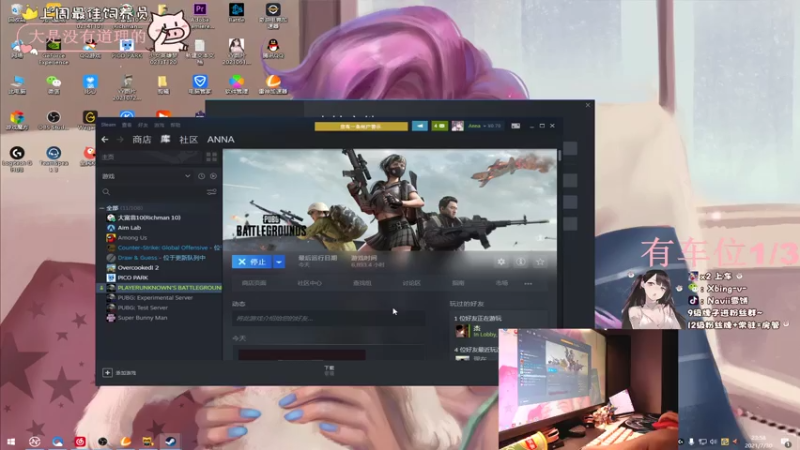Open PICO PARK desktop shortcut
The image size is (800, 450).
pyautogui.click(x=127, y=46)
